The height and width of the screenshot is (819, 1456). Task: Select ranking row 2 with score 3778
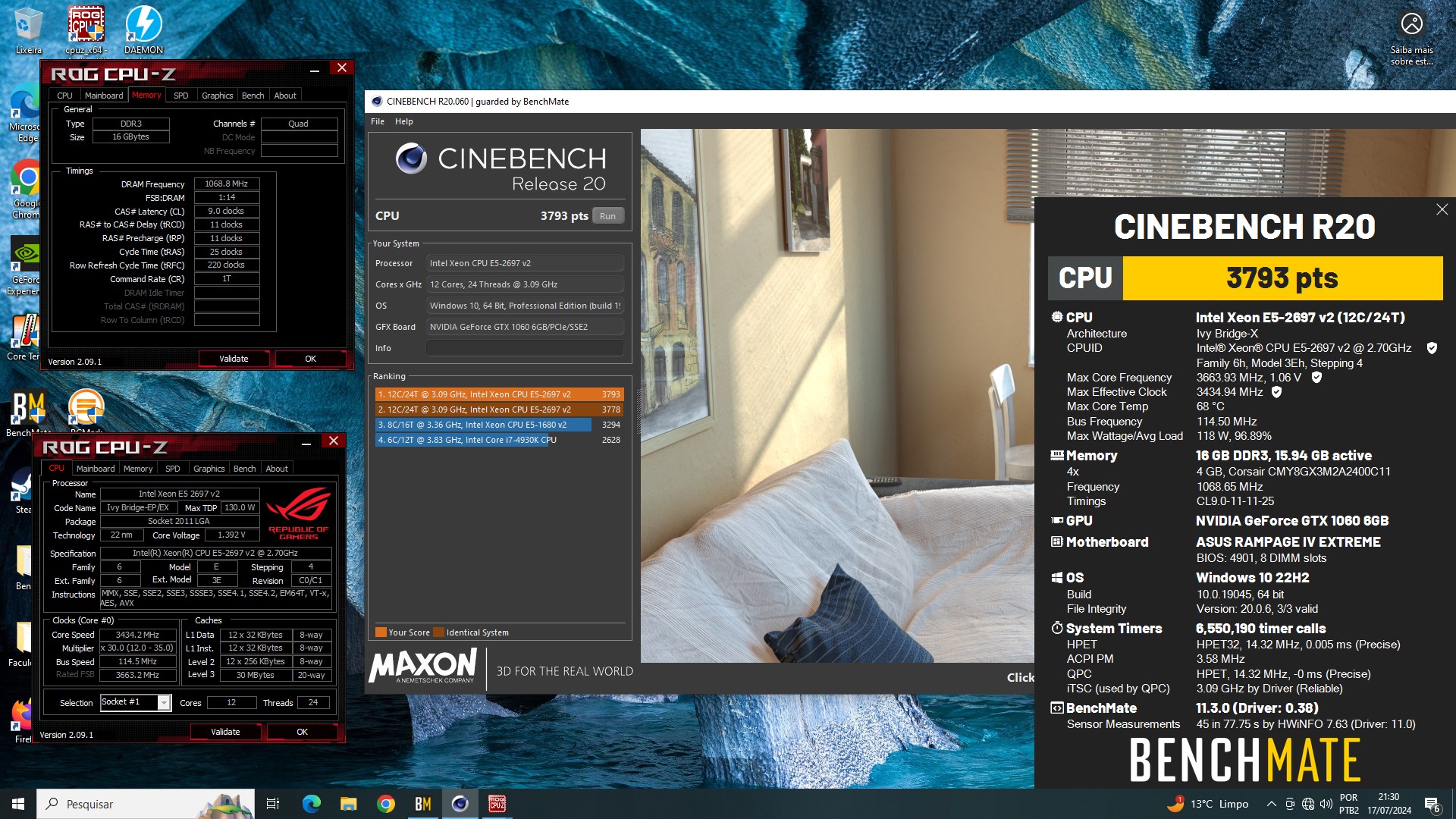[499, 409]
